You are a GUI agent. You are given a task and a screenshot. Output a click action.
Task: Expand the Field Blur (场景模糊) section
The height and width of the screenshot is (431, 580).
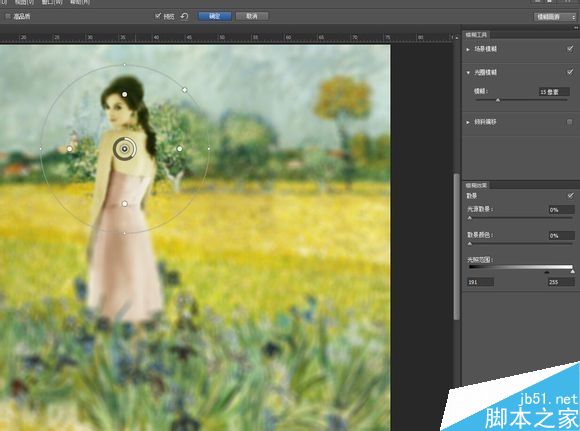[x=468, y=49]
